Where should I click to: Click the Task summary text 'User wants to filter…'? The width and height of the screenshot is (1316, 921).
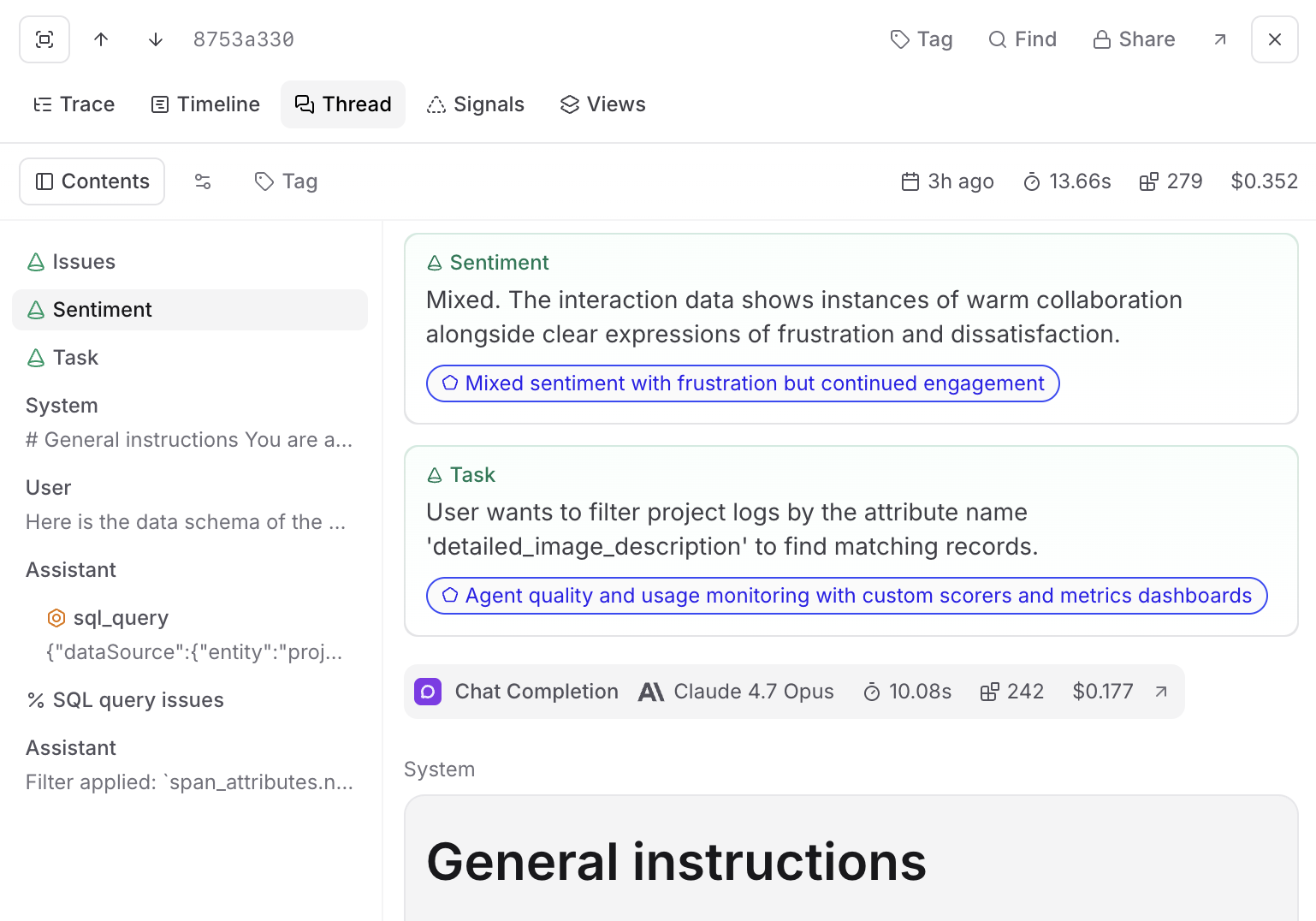coord(732,529)
